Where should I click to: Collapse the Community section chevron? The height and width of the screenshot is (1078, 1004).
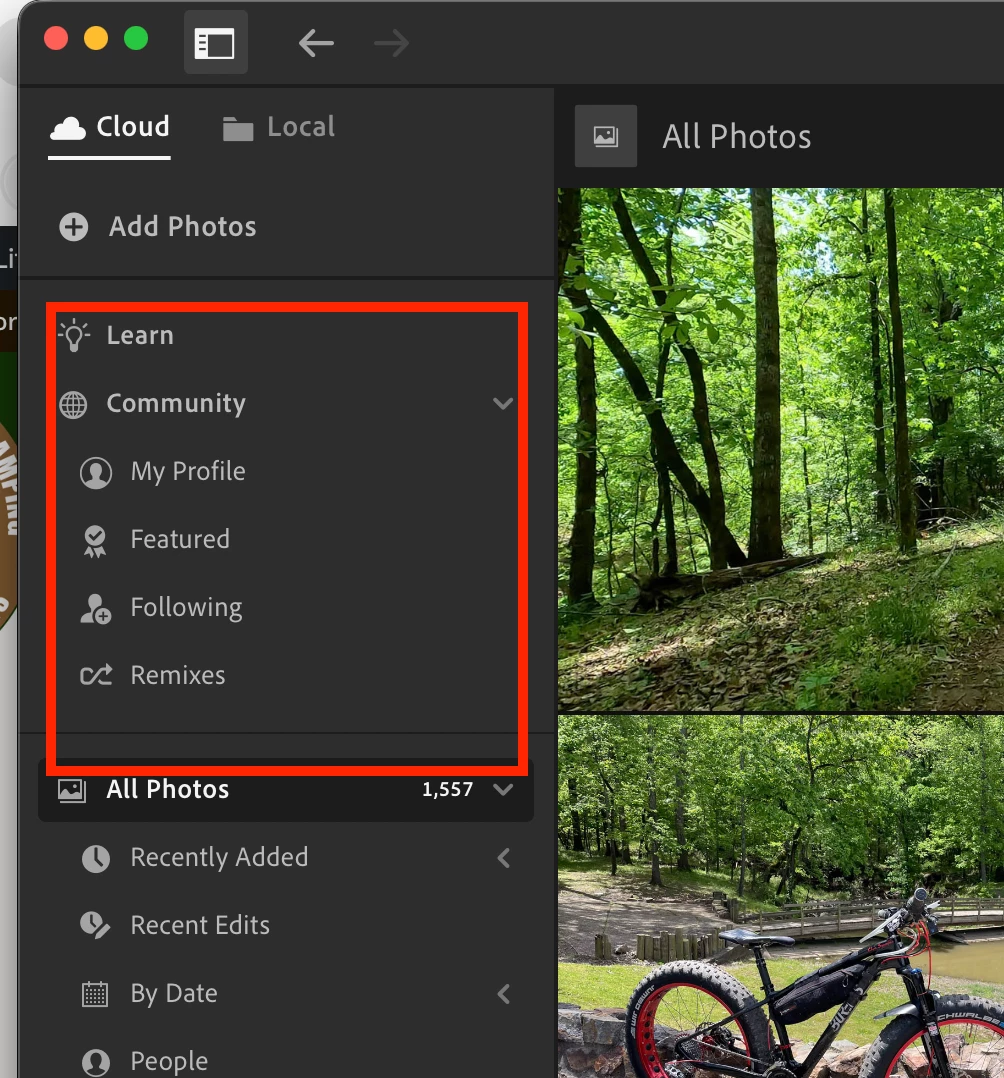click(503, 404)
